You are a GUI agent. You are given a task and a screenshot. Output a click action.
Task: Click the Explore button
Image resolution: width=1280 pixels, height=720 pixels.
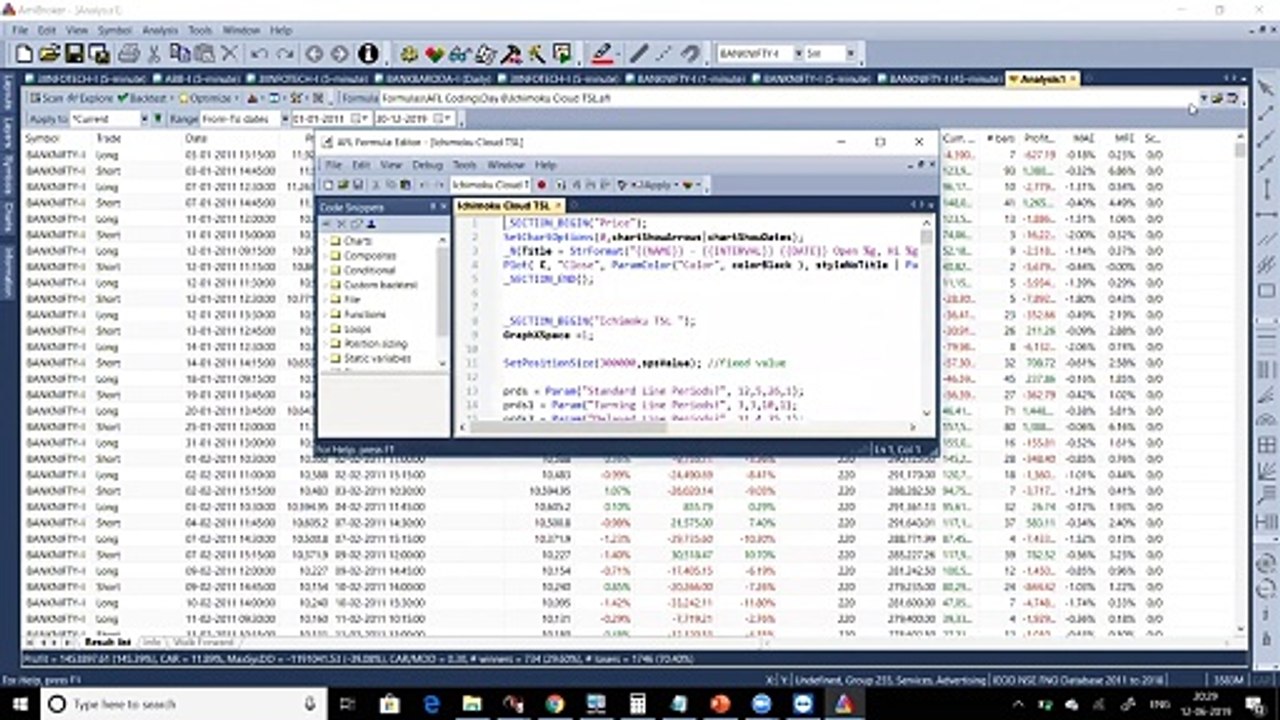tap(90, 98)
